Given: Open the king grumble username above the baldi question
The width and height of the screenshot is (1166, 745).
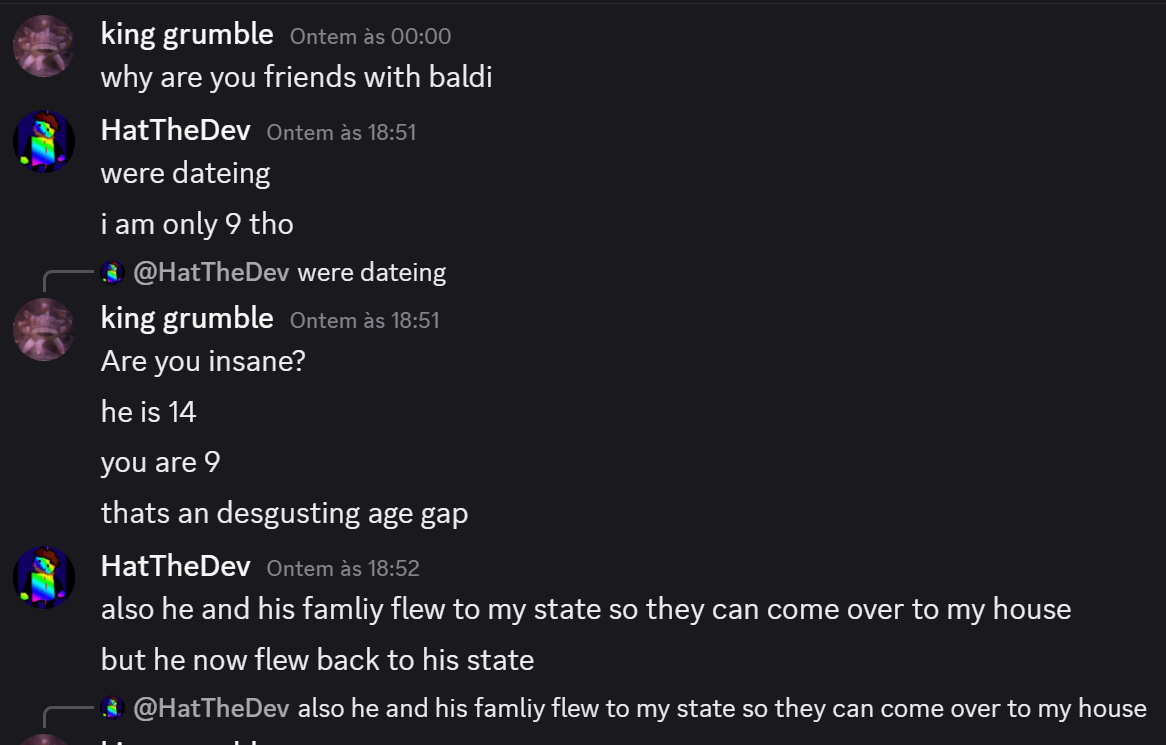Looking at the screenshot, I should (x=187, y=34).
